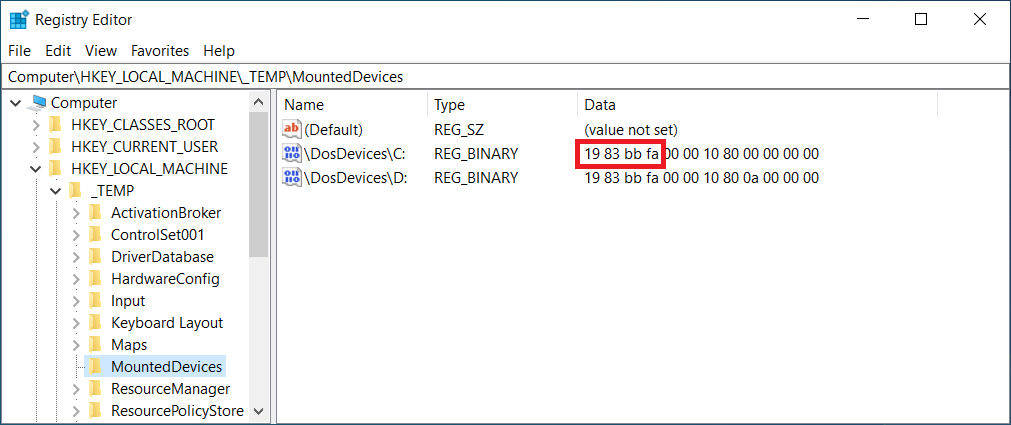Open the Favorites menu
The height and width of the screenshot is (425, 1011).
pyautogui.click(x=160, y=51)
